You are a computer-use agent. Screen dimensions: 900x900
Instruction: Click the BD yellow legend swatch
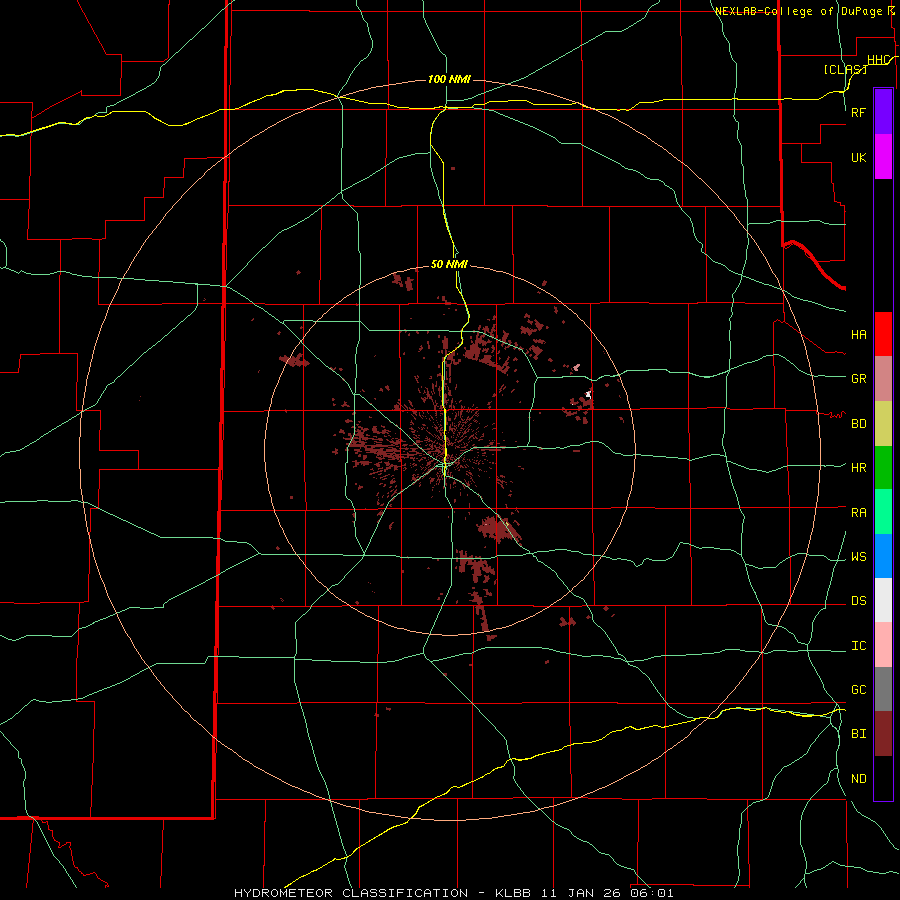(x=883, y=424)
